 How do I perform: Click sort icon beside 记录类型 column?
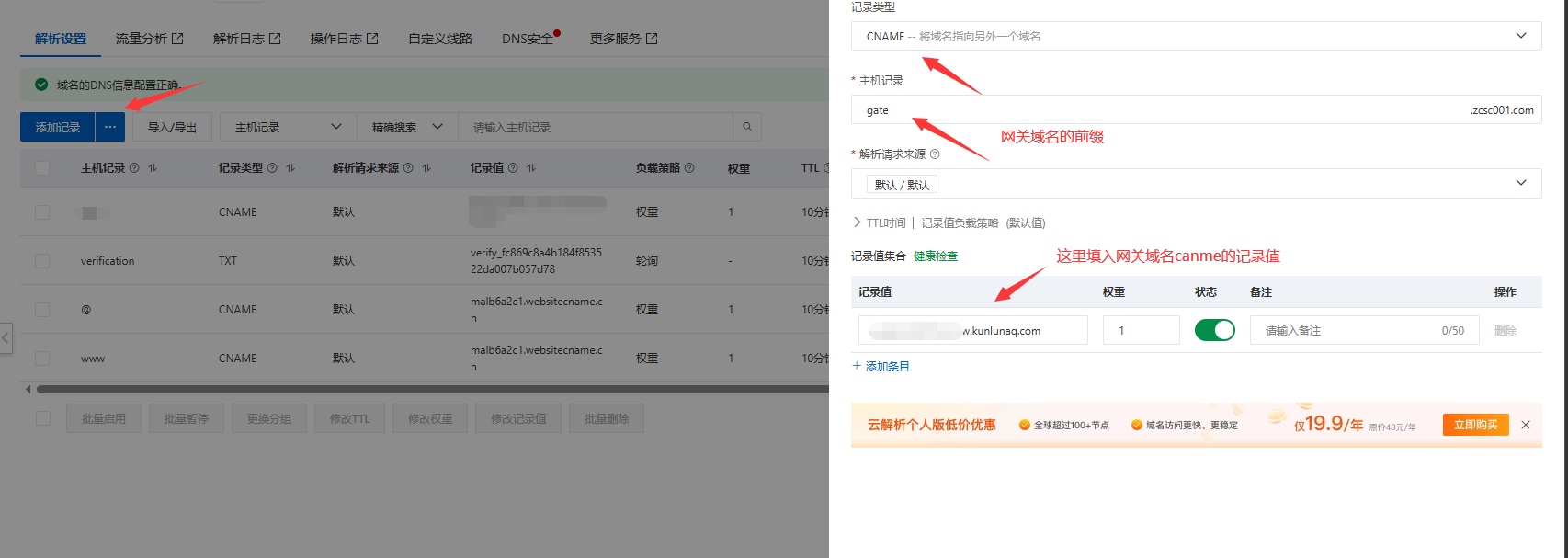pyautogui.click(x=290, y=168)
